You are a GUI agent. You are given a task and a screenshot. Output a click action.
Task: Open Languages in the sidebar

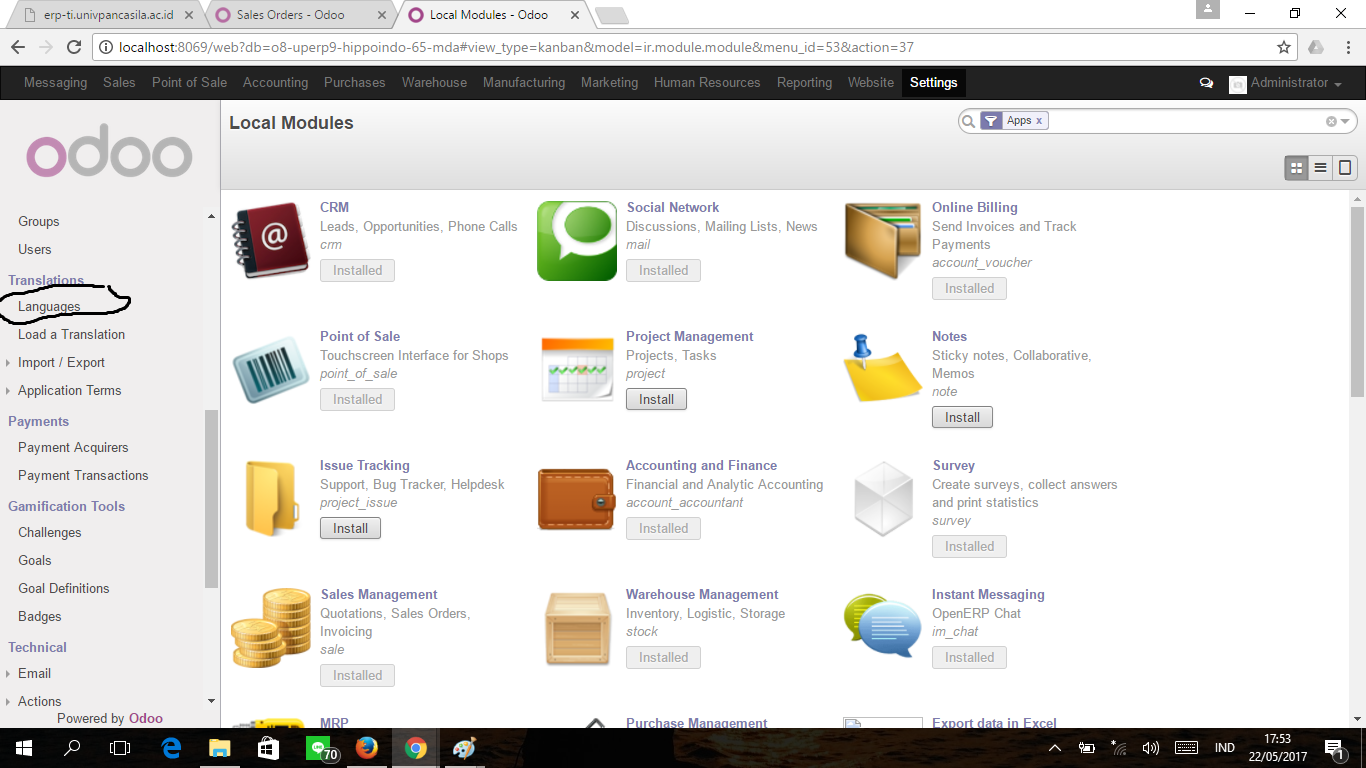click(x=49, y=306)
